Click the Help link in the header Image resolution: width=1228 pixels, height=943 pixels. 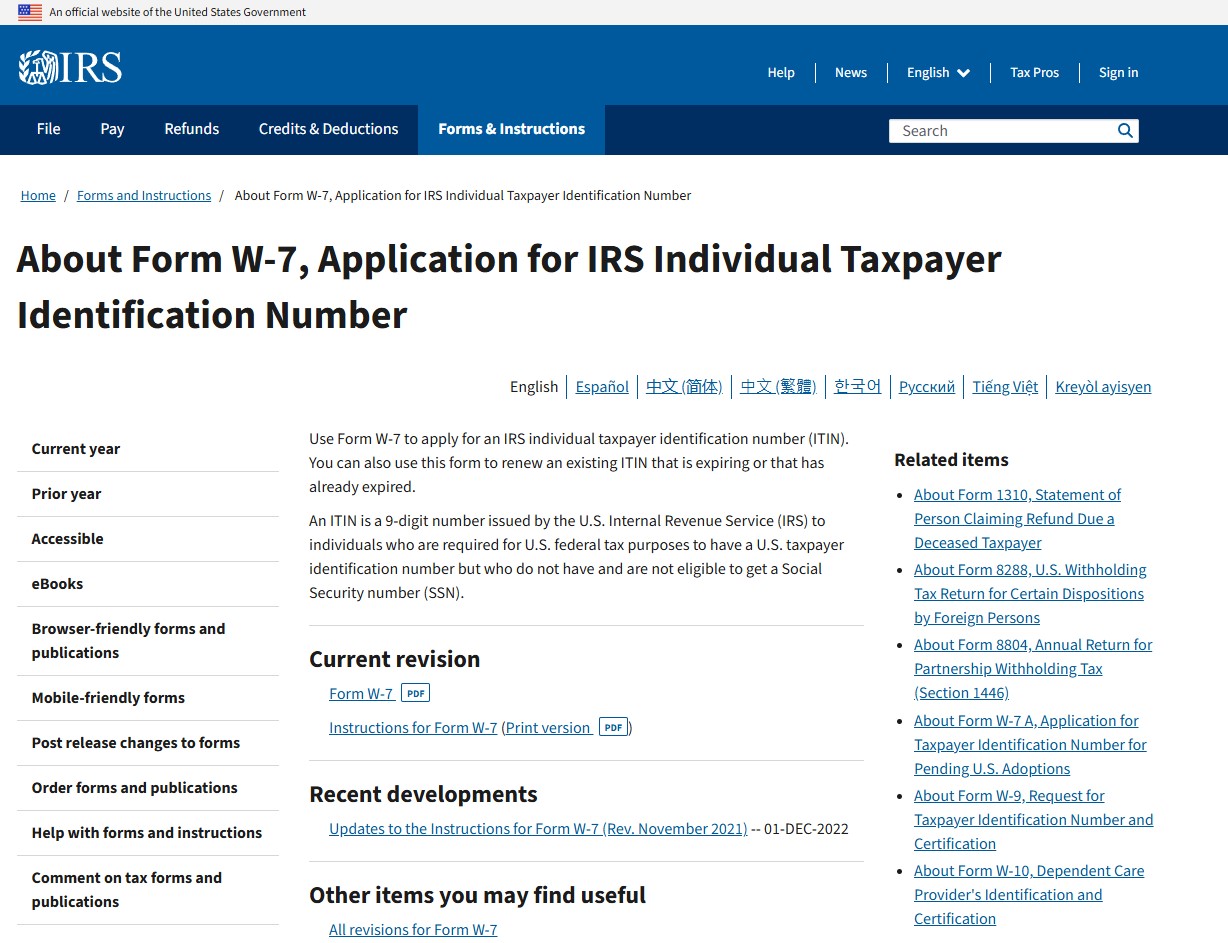781,72
